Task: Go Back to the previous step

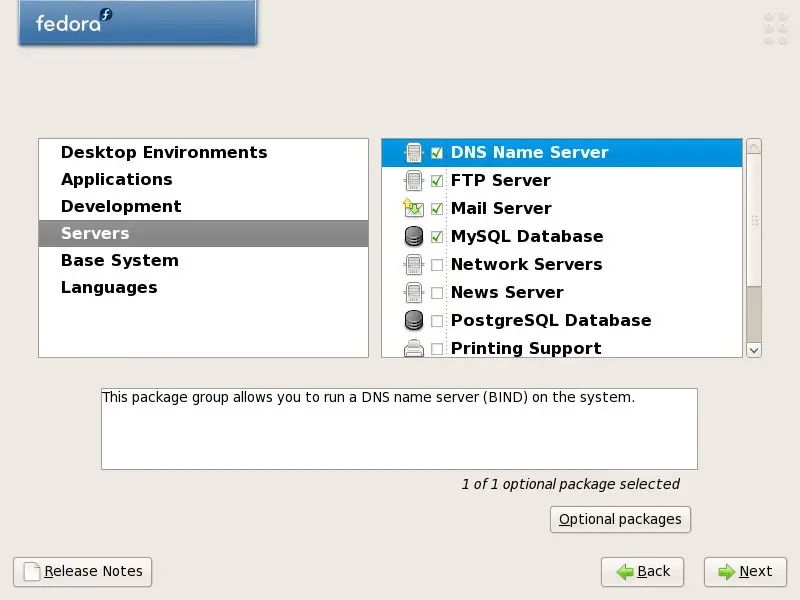Action: [642, 571]
